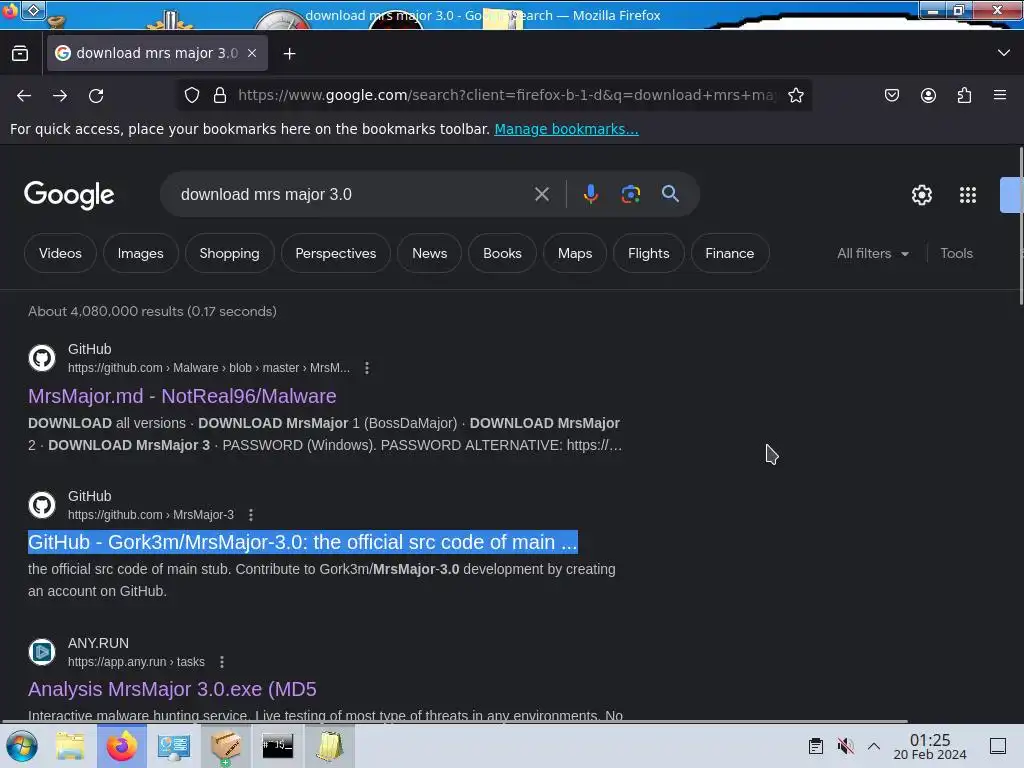Switch to the Perspectives filter
This screenshot has width=1024, height=768.
coord(336,253)
